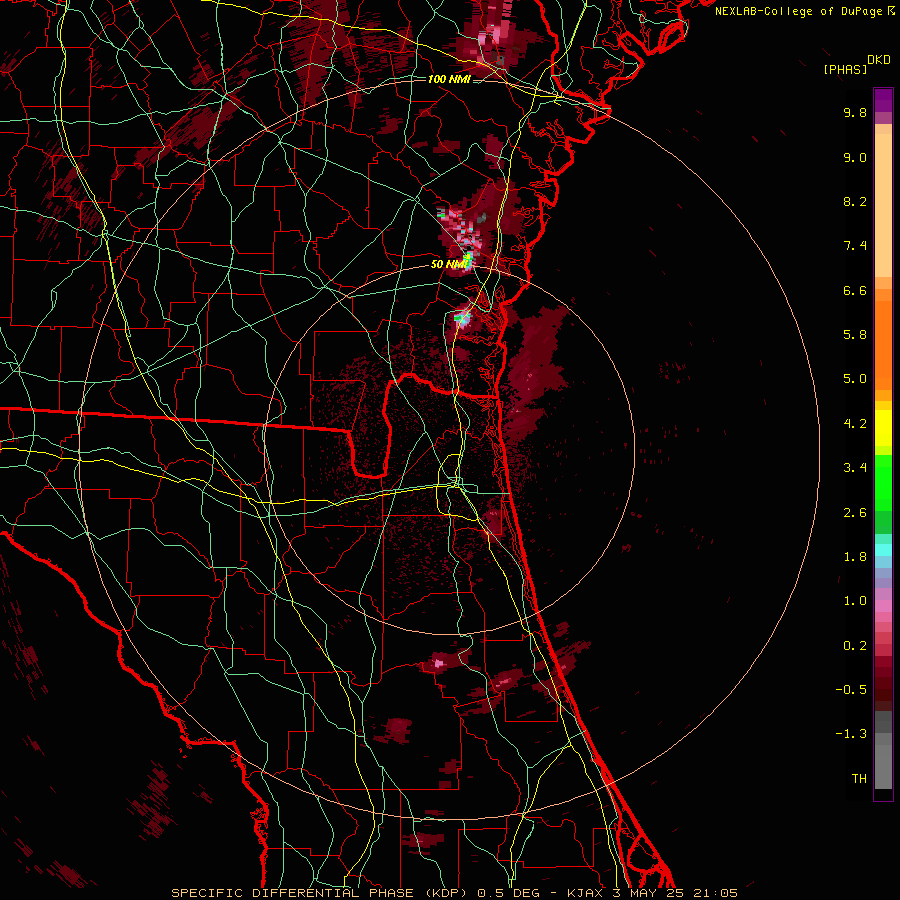Viewport: 900px width, 900px height.
Task: Select the 6.6 value on the color scale
Action: 855,290
